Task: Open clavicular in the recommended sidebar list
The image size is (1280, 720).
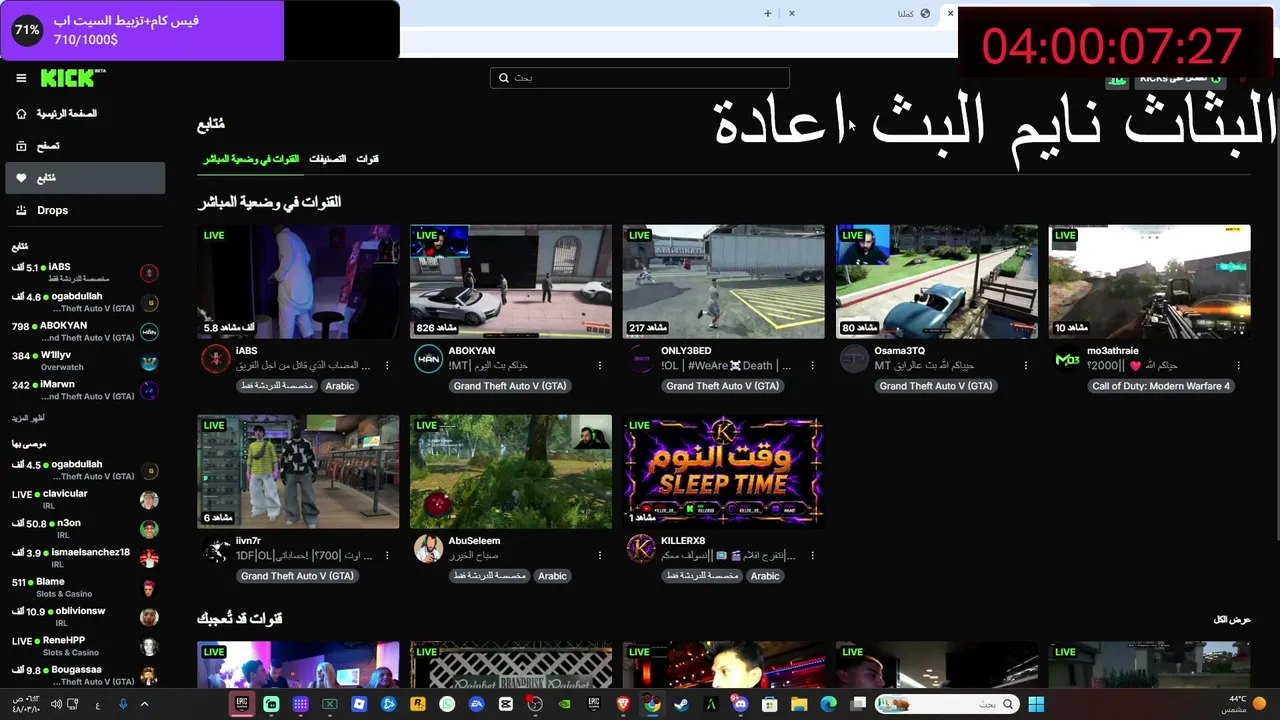Action: pos(85,499)
